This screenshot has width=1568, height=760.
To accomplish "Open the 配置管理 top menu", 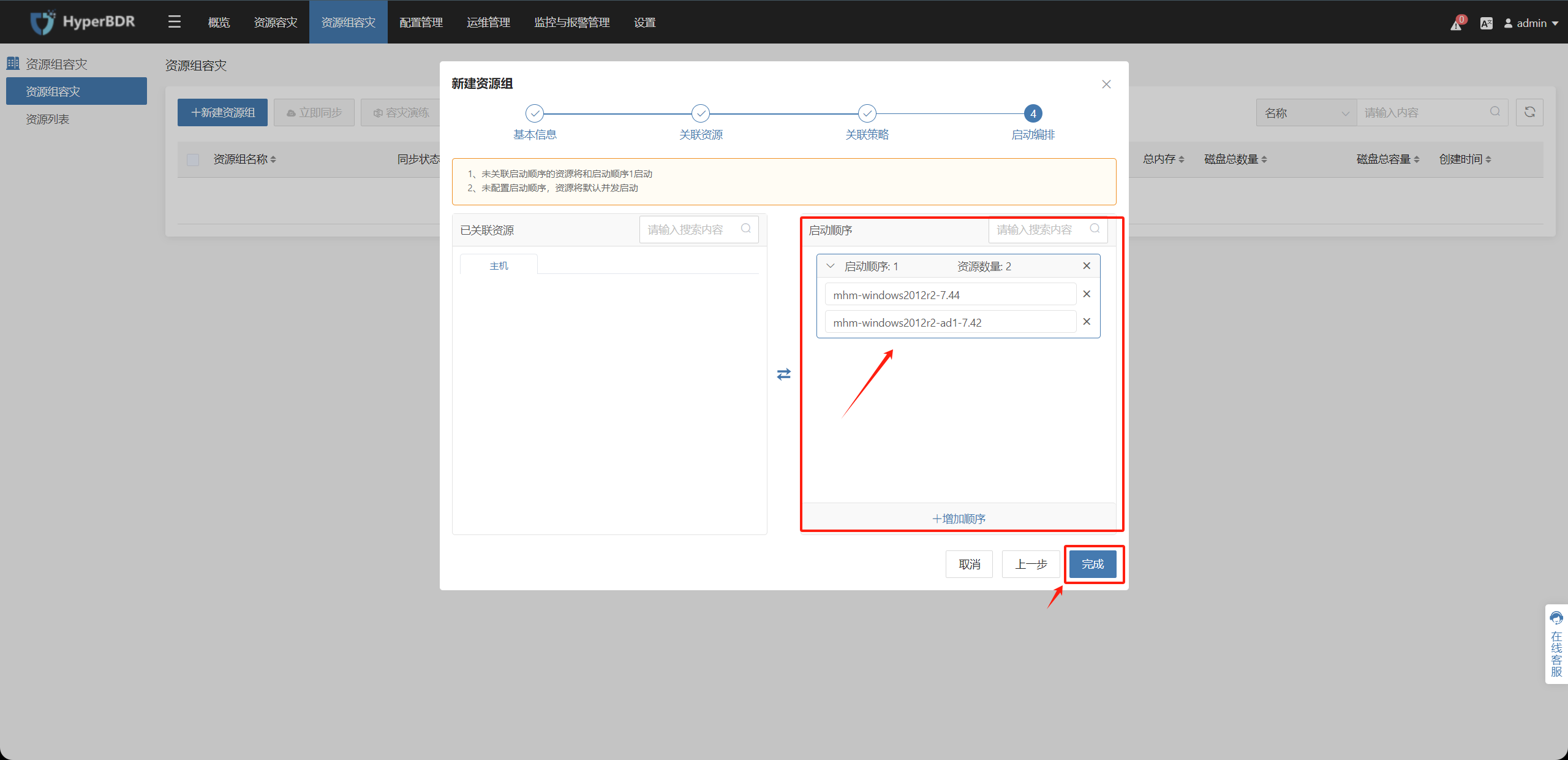I will pyautogui.click(x=421, y=22).
